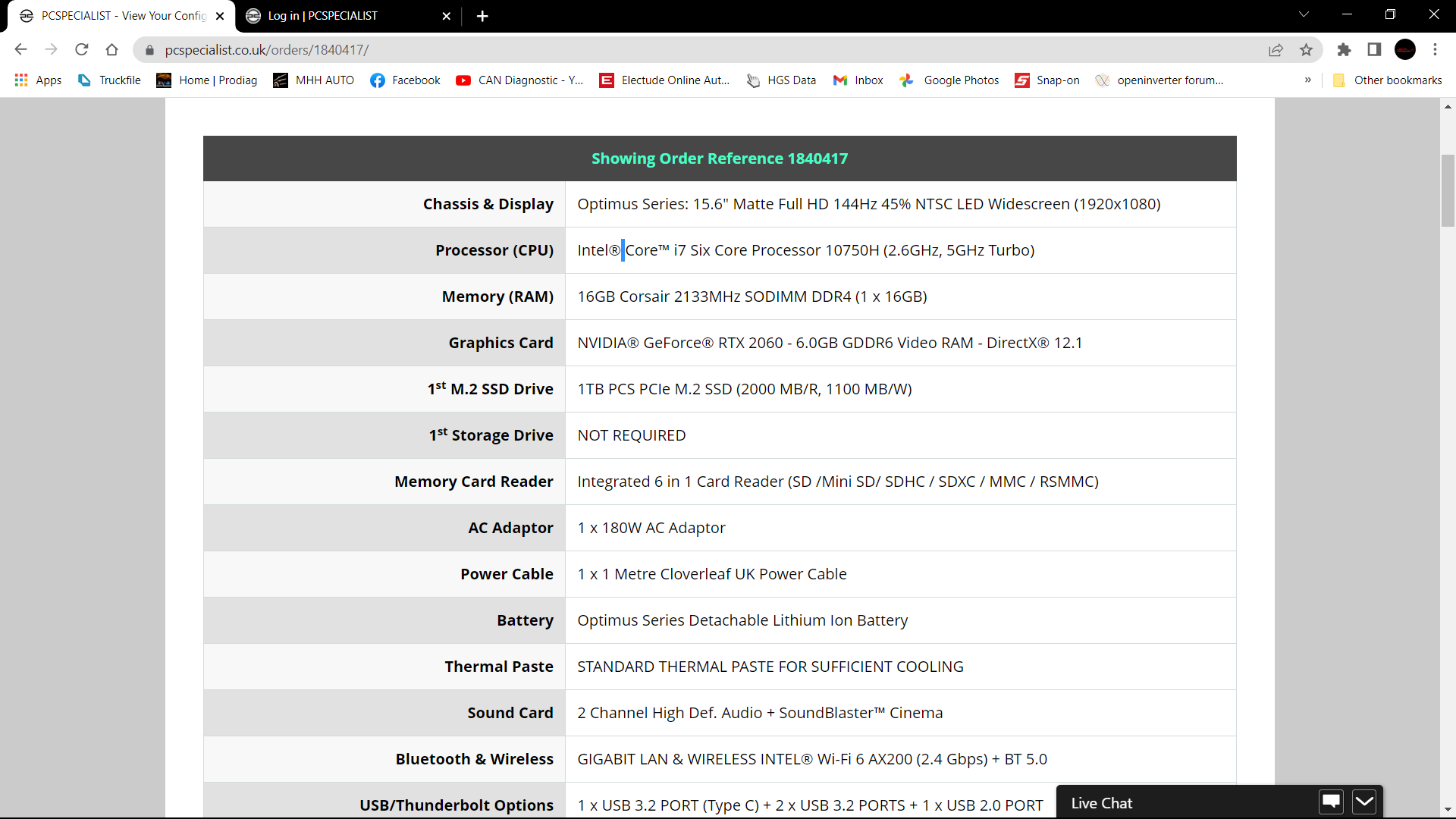The image size is (1456, 819).
Task: Open a new browser tab
Action: pos(482,16)
